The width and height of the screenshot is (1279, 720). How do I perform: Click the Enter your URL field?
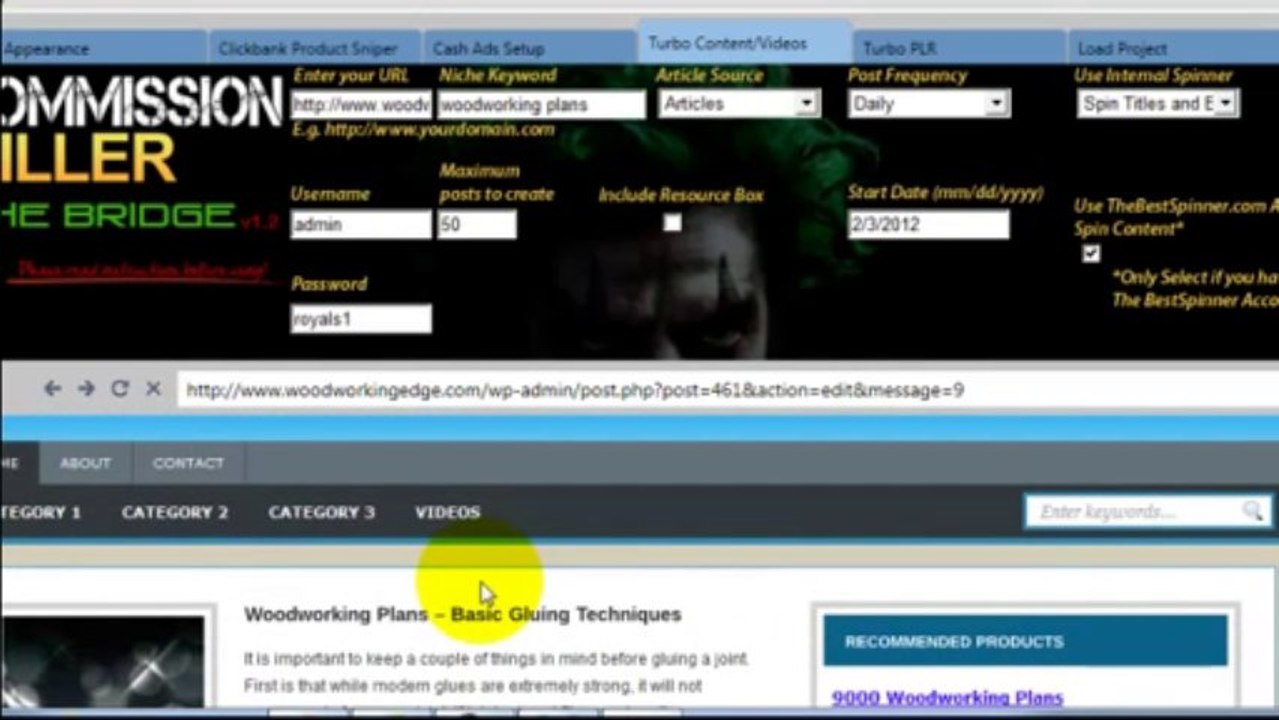361,105
